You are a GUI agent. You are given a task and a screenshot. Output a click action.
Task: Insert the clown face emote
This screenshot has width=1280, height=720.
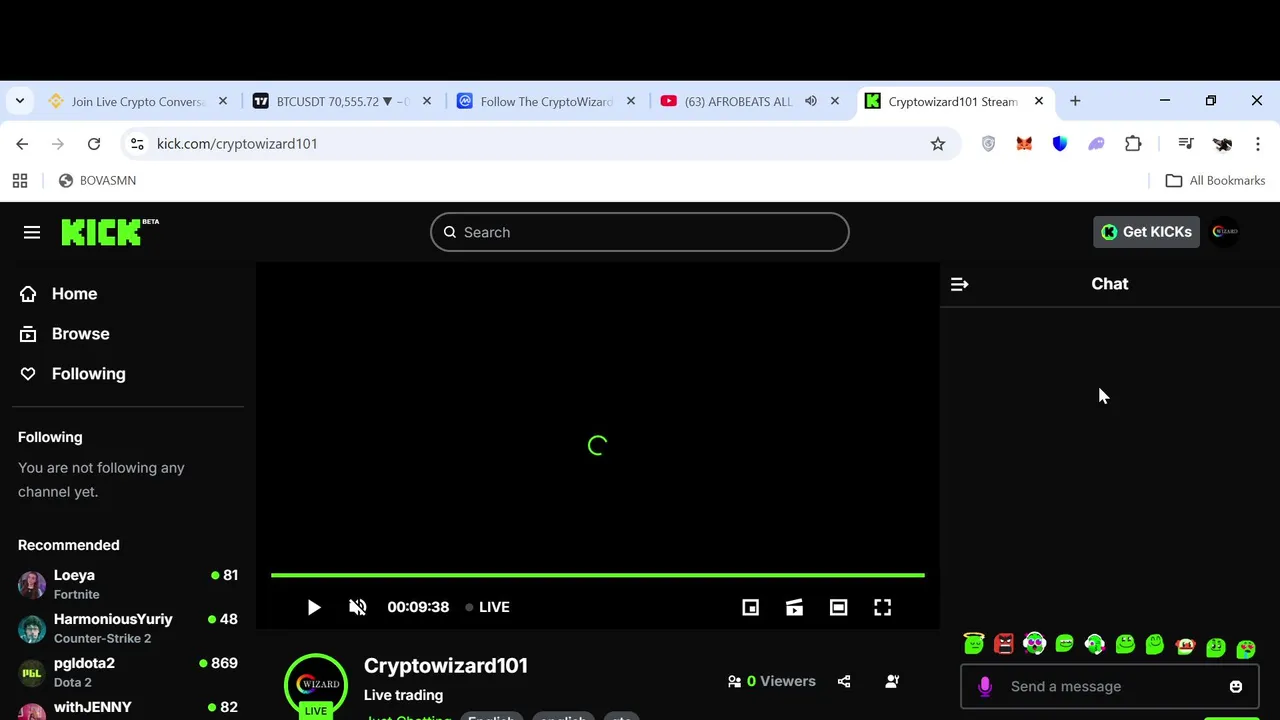(1185, 645)
